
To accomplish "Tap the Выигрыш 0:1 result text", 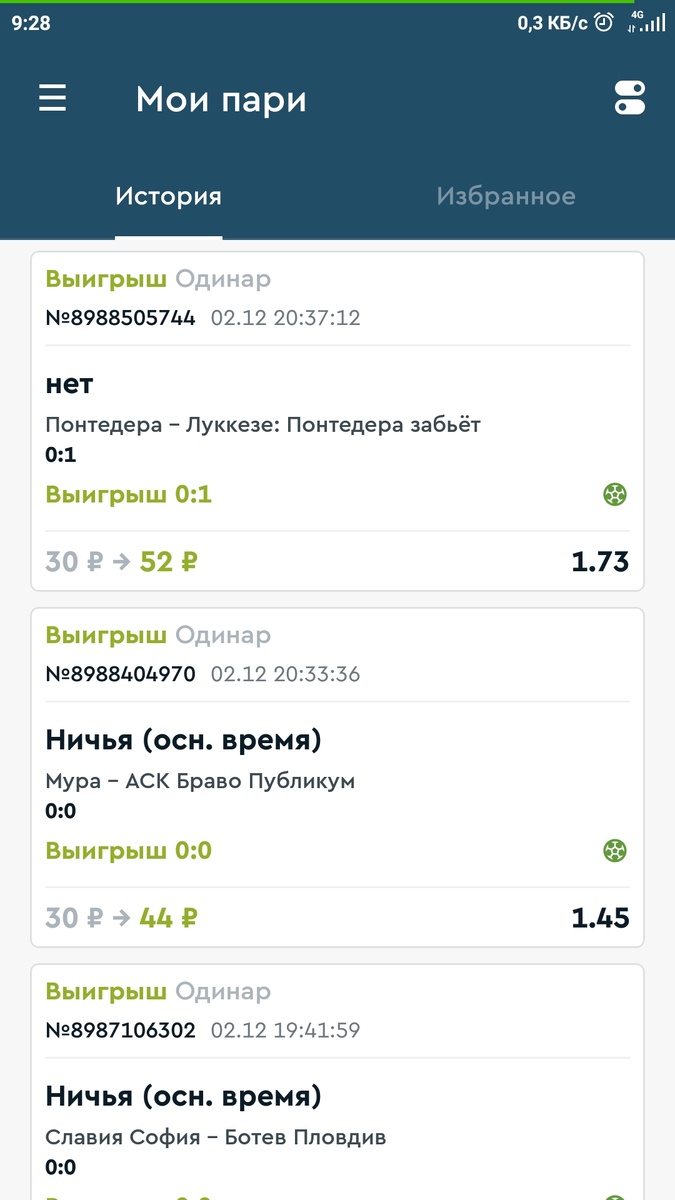I will [x=128, y=494].
